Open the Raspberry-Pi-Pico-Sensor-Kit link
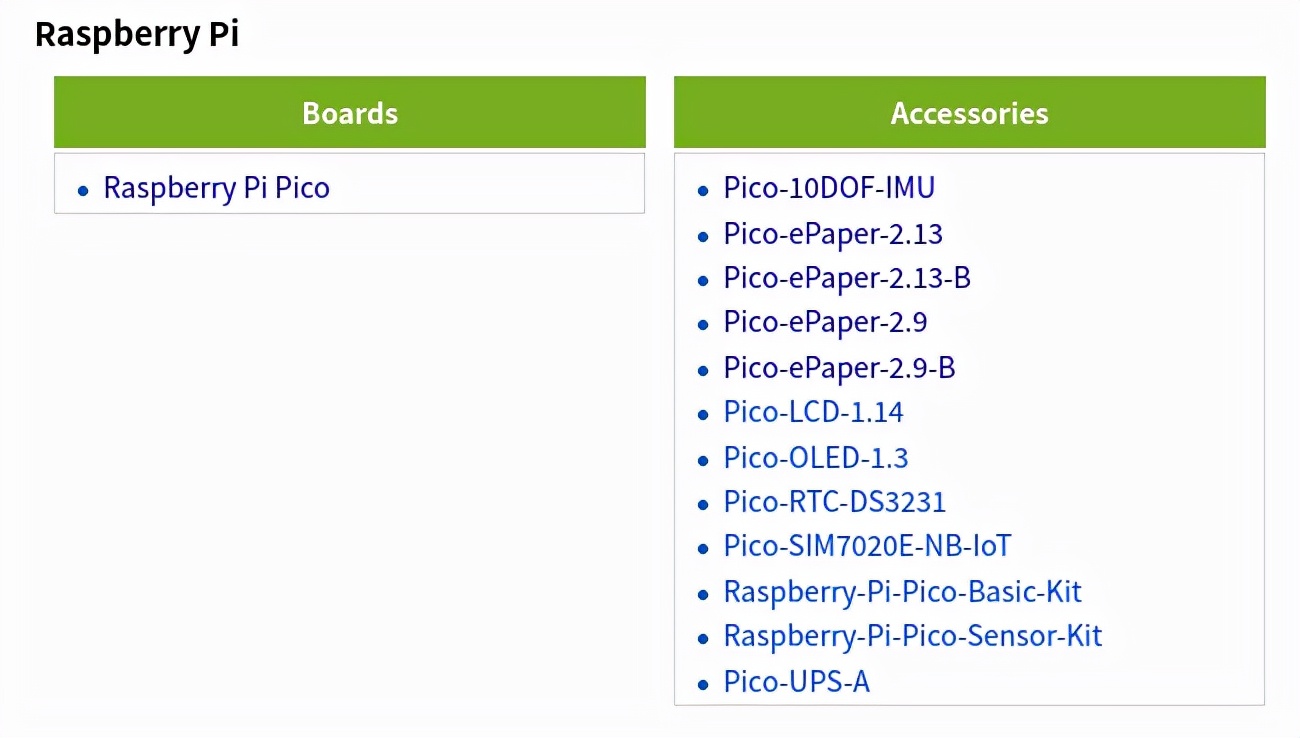1300x738 pixels. click(912, 636)
